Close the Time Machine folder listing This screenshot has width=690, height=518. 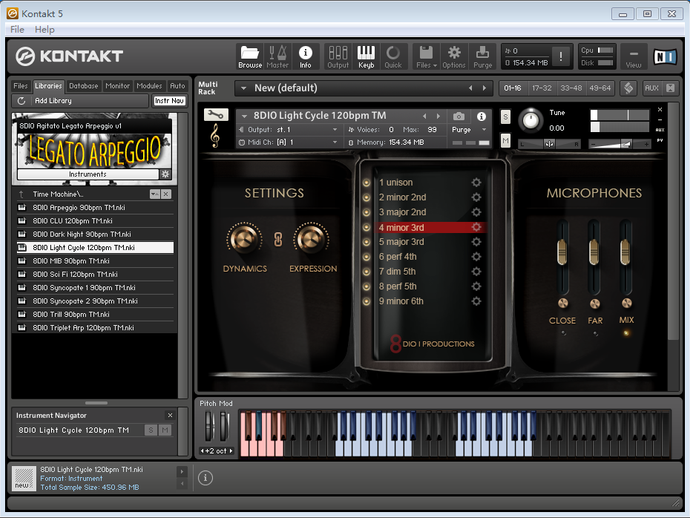[x=166, y=194]
